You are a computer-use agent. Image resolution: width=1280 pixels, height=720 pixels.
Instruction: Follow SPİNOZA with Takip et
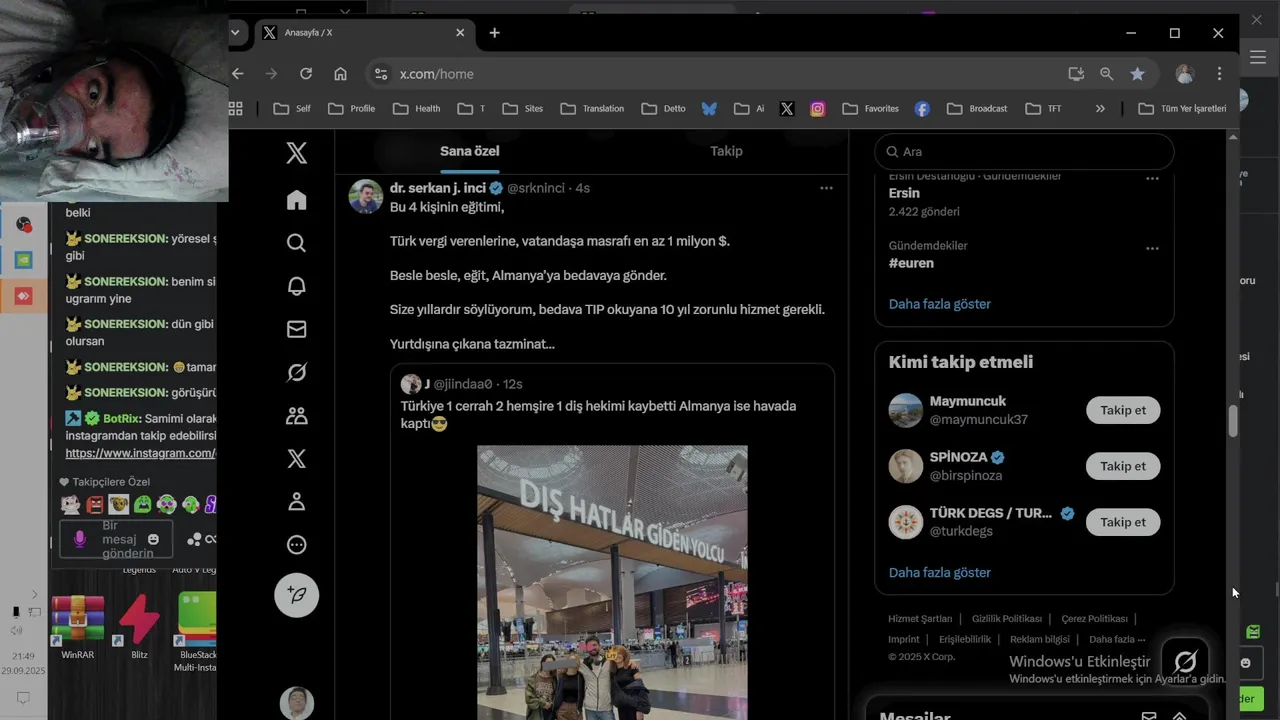point(1123,466)
